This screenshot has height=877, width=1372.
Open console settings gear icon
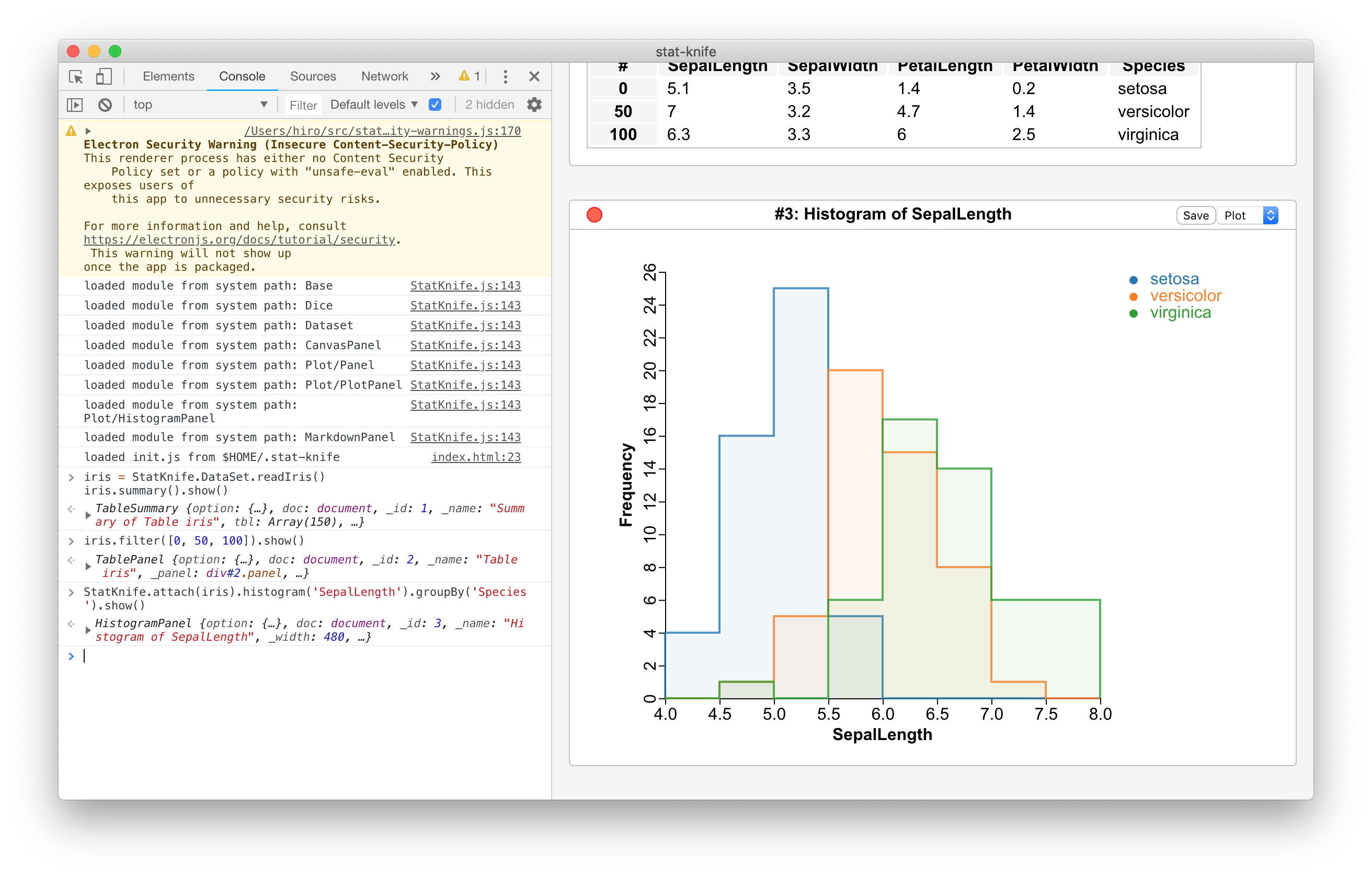click(x=534, y=105)
